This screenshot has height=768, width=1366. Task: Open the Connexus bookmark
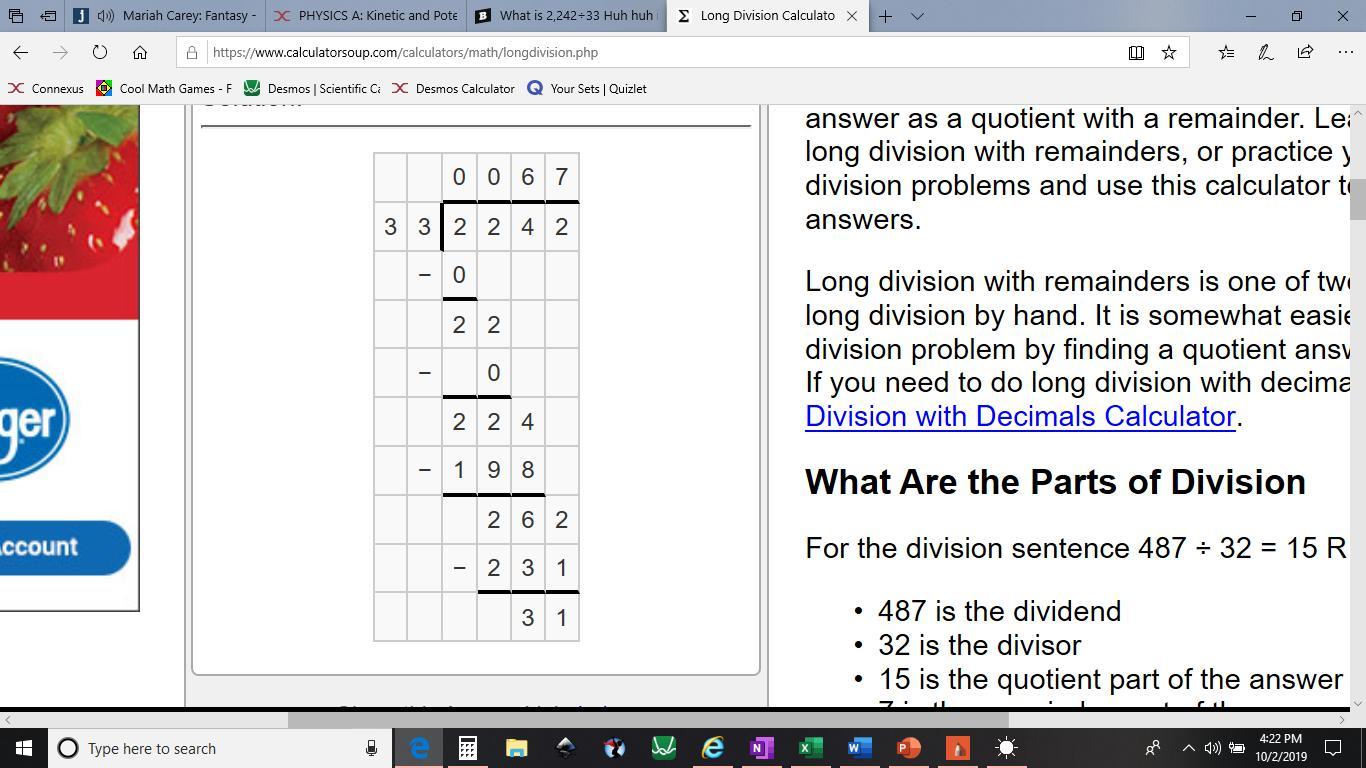coord(47,89)
